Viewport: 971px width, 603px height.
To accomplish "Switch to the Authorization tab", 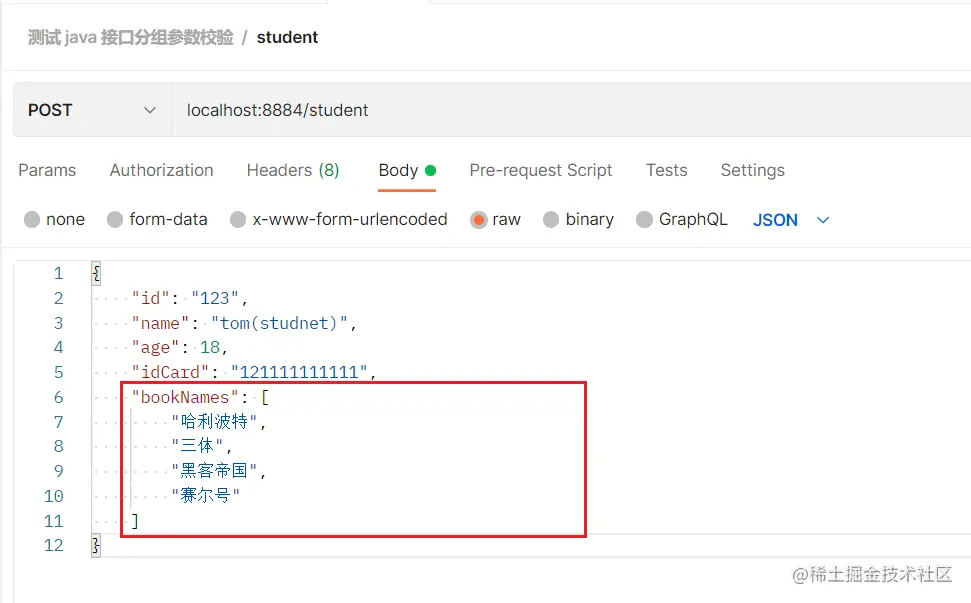I will pos(161,170).
